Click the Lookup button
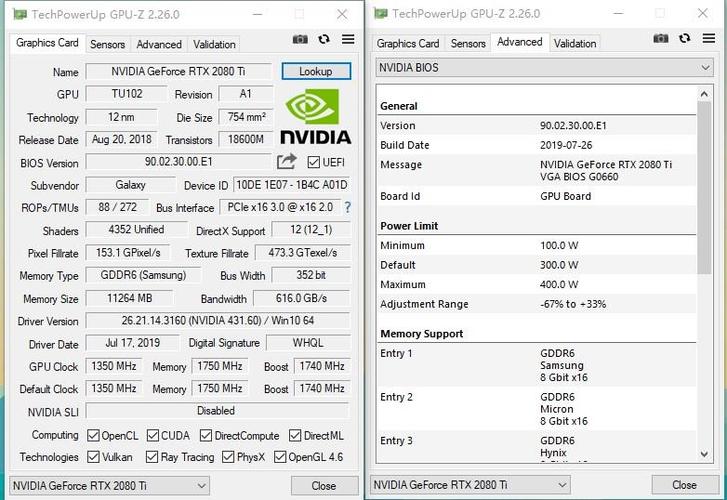Screen dimensions: 727x500 pos(316,71)
